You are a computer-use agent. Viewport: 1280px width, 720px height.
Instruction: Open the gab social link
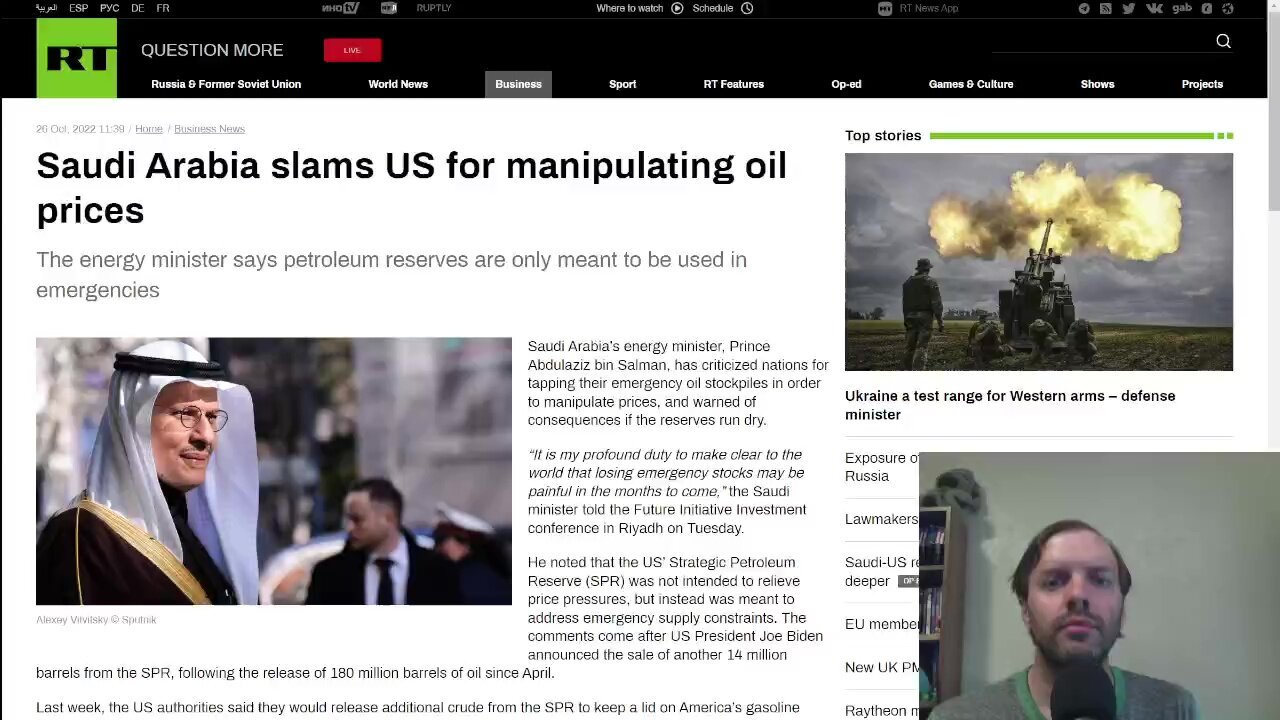(x=1182, y=8)
